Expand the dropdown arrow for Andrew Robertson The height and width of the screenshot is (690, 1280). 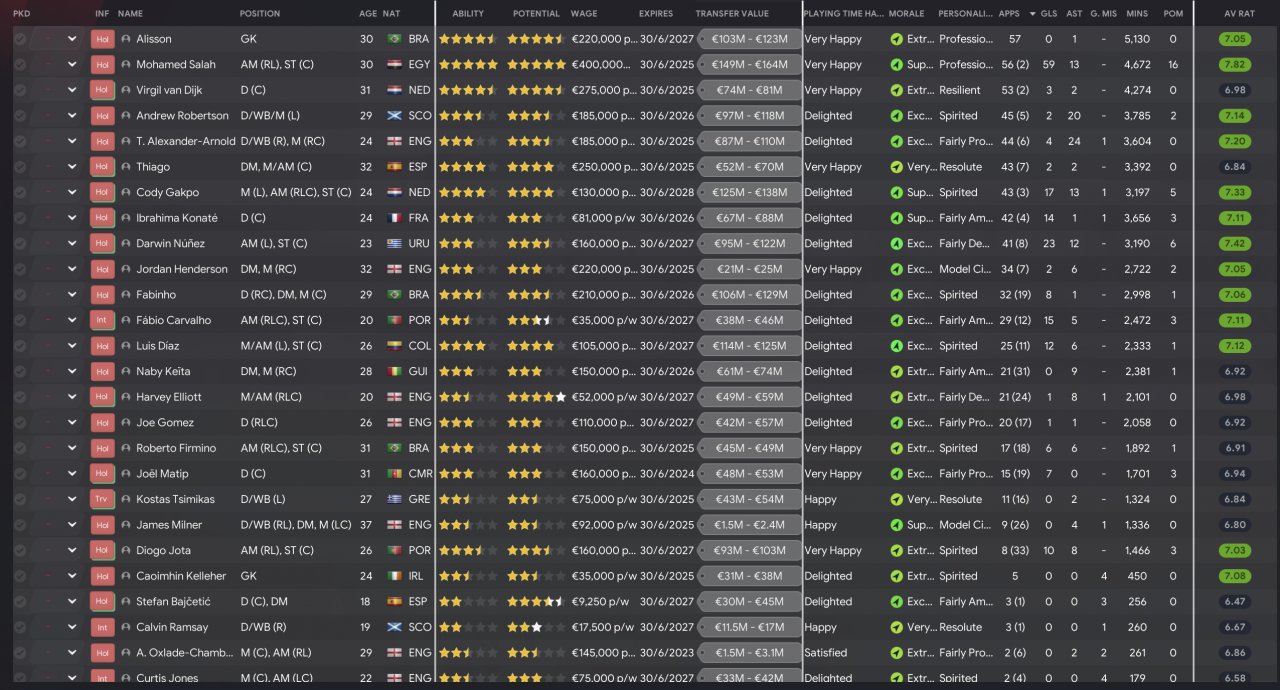[72, 116]
